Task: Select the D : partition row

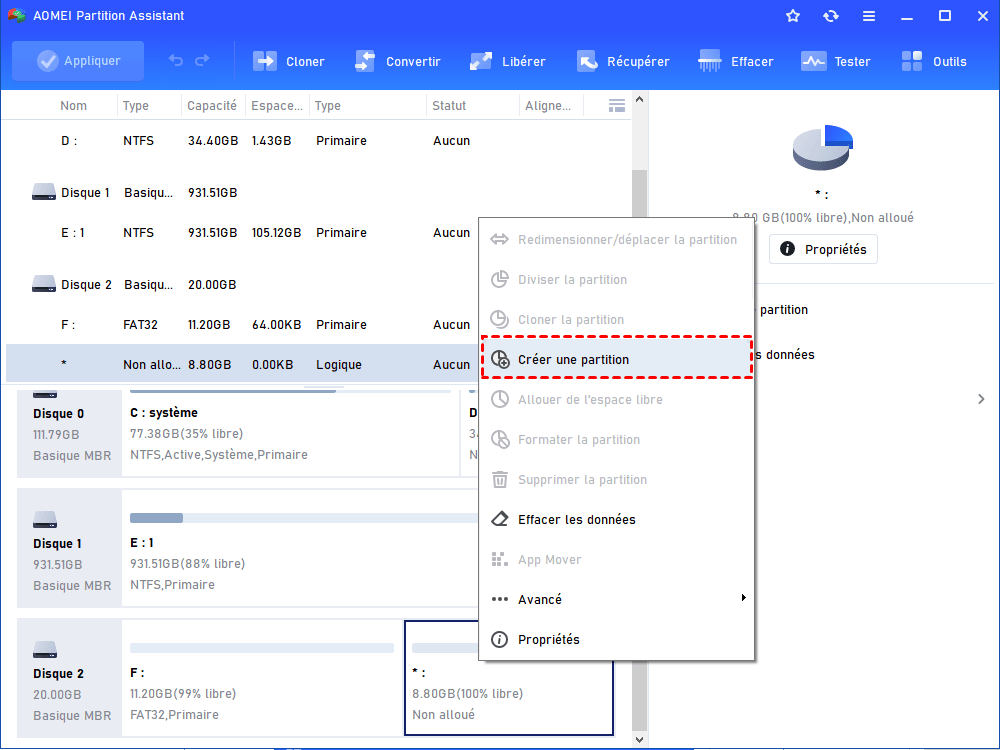Action: (316, 141)
